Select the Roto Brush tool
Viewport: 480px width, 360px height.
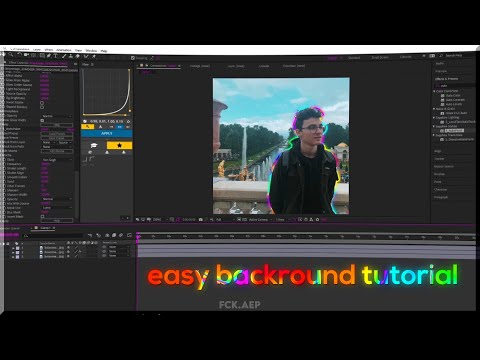[86, 56]
